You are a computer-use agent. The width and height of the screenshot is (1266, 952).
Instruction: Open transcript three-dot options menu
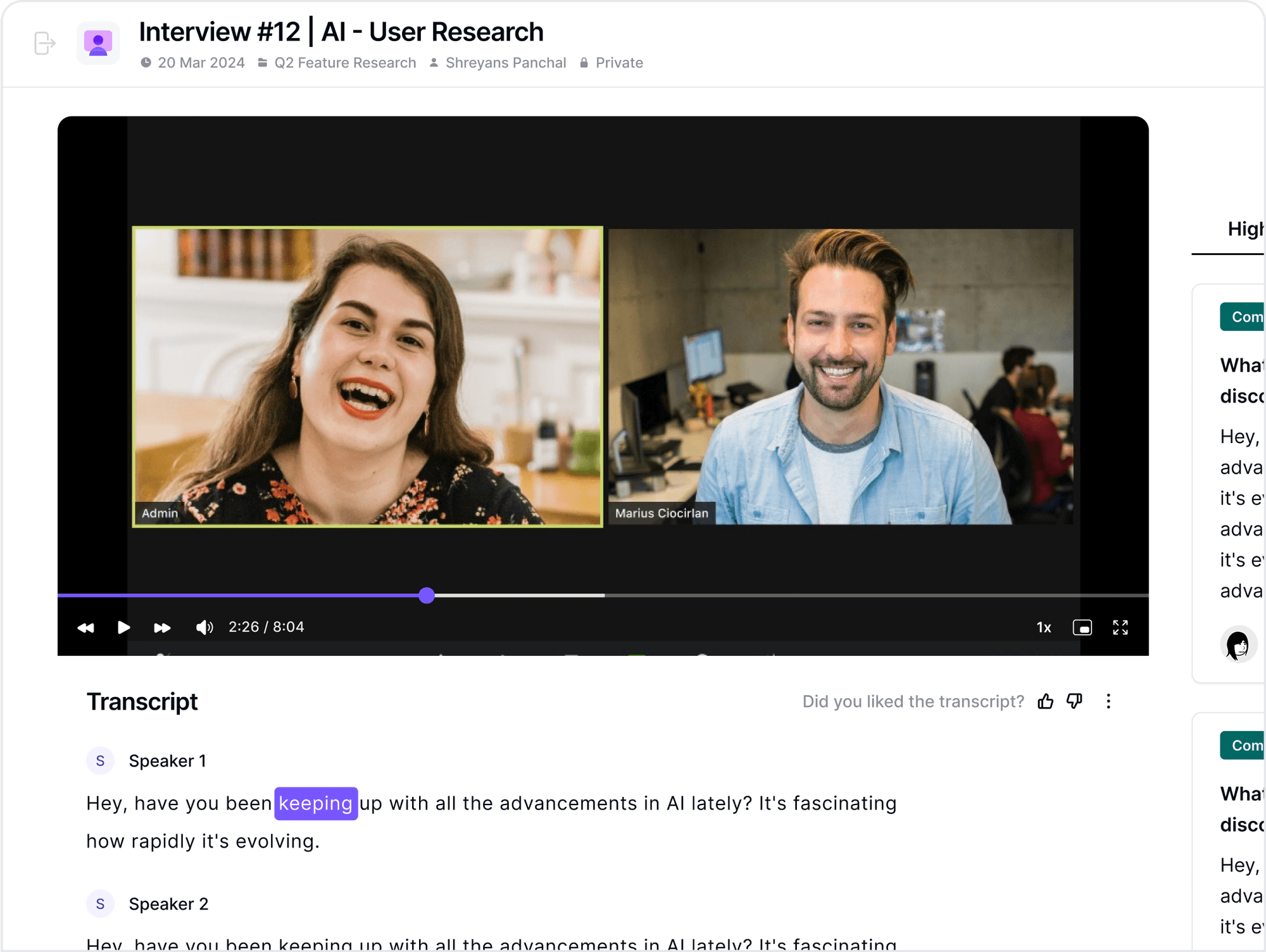1108,701
